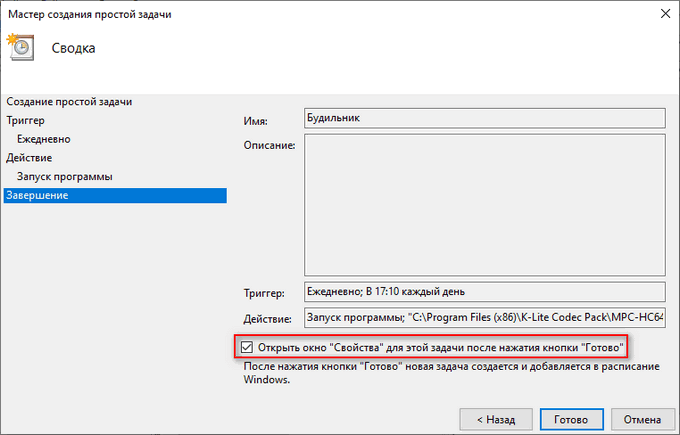680x435 pixels.
Task: Click the trigger field "Ежедневно; В 17:10"
Action: (484, 293)
